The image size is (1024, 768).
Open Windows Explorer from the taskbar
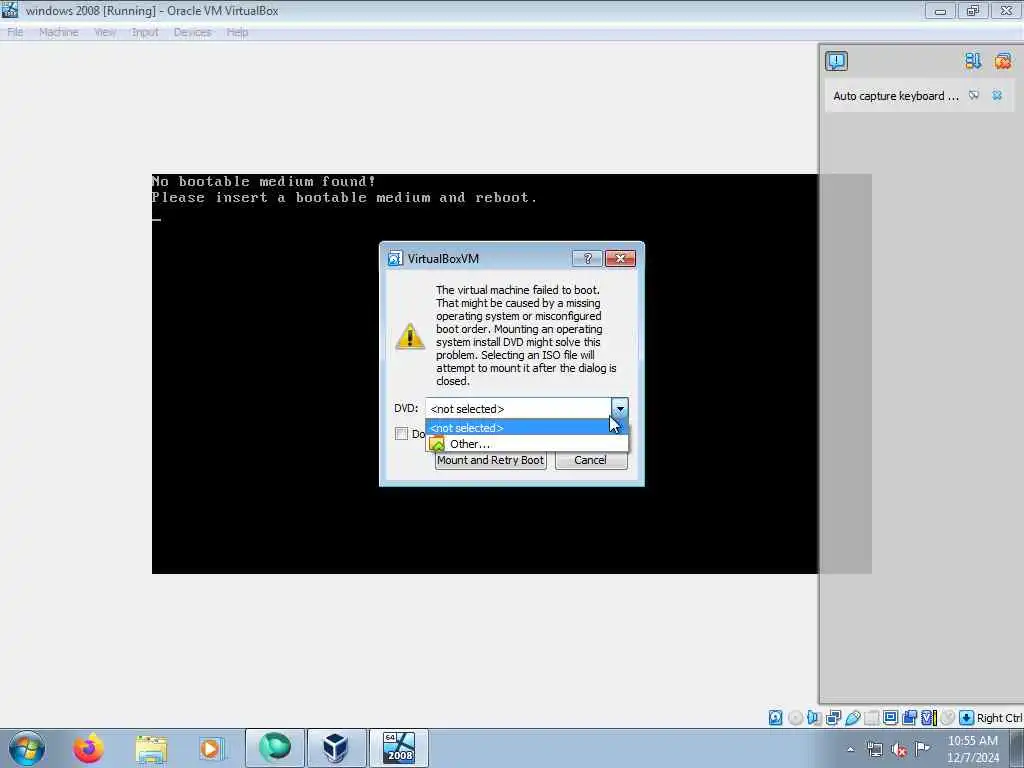pyautogui.click(x=152, y=748)
